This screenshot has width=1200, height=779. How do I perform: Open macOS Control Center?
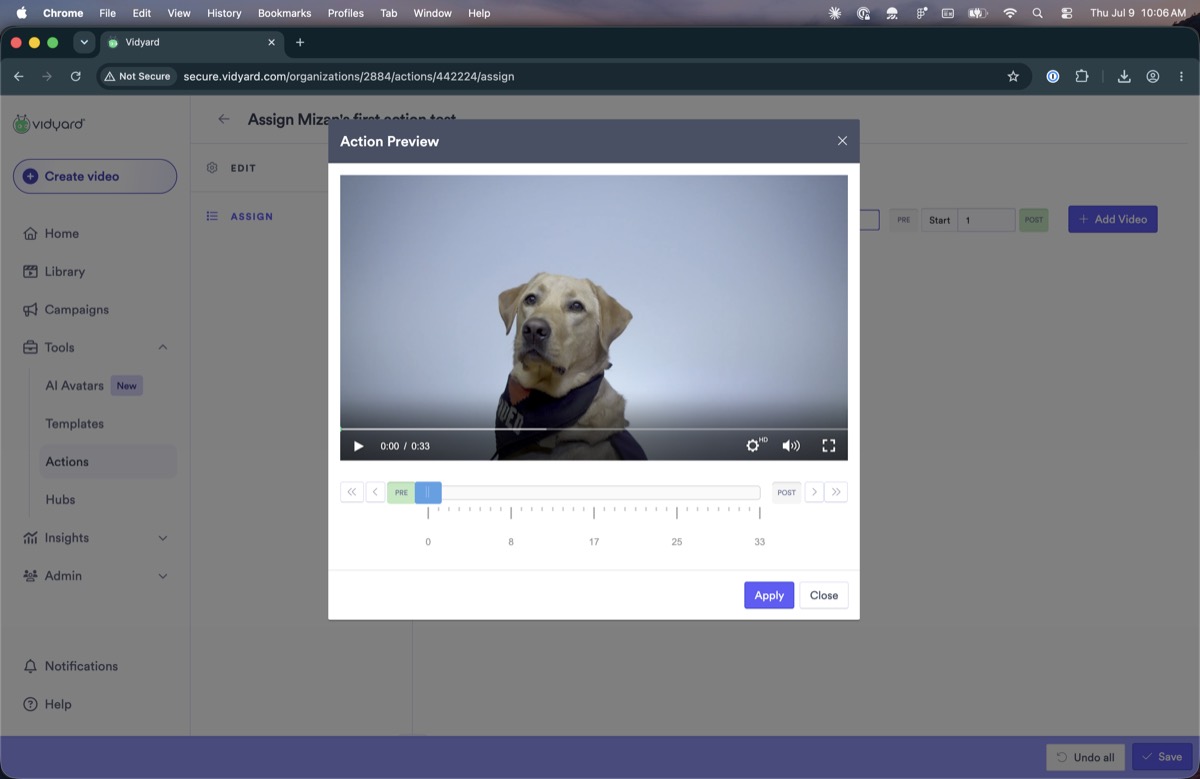(1066, 13)
